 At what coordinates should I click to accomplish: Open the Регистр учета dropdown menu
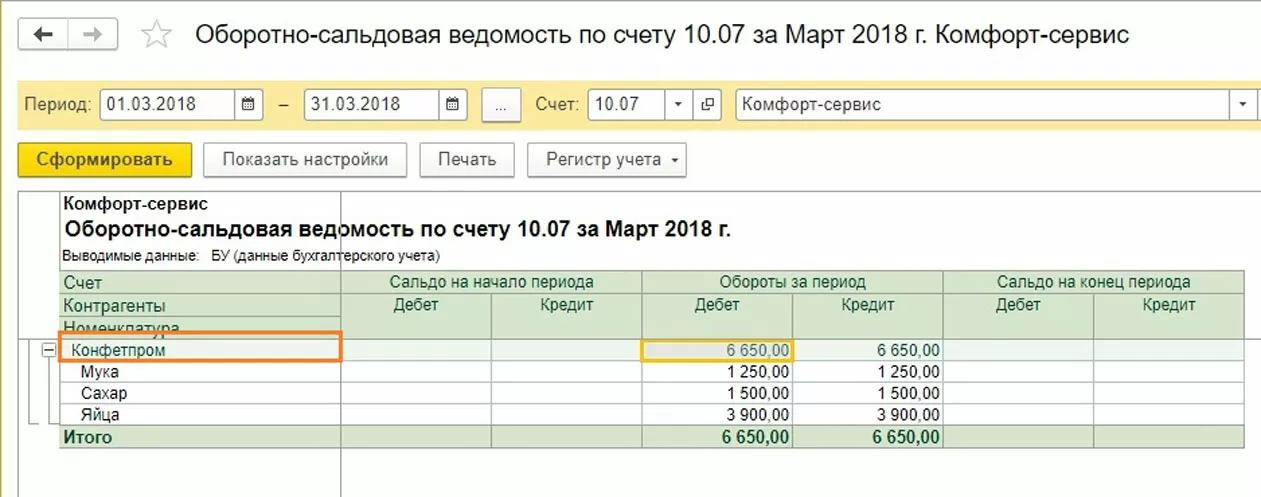coord(607,160)
